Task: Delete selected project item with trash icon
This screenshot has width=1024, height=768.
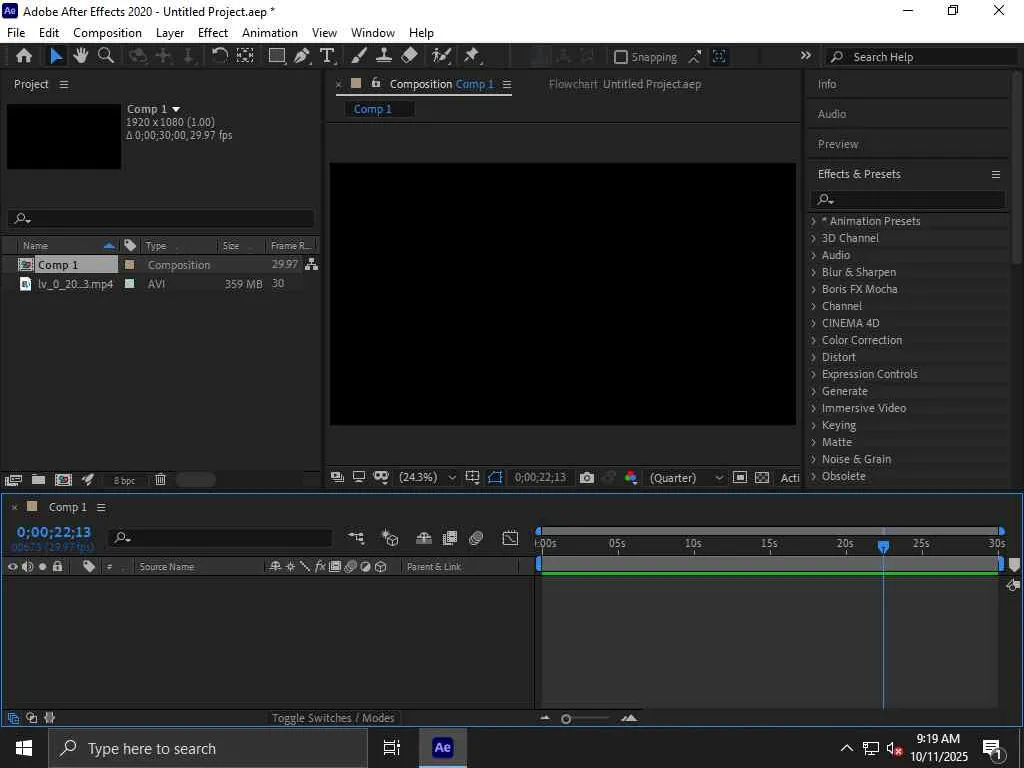Action: (x=160, y=480)
